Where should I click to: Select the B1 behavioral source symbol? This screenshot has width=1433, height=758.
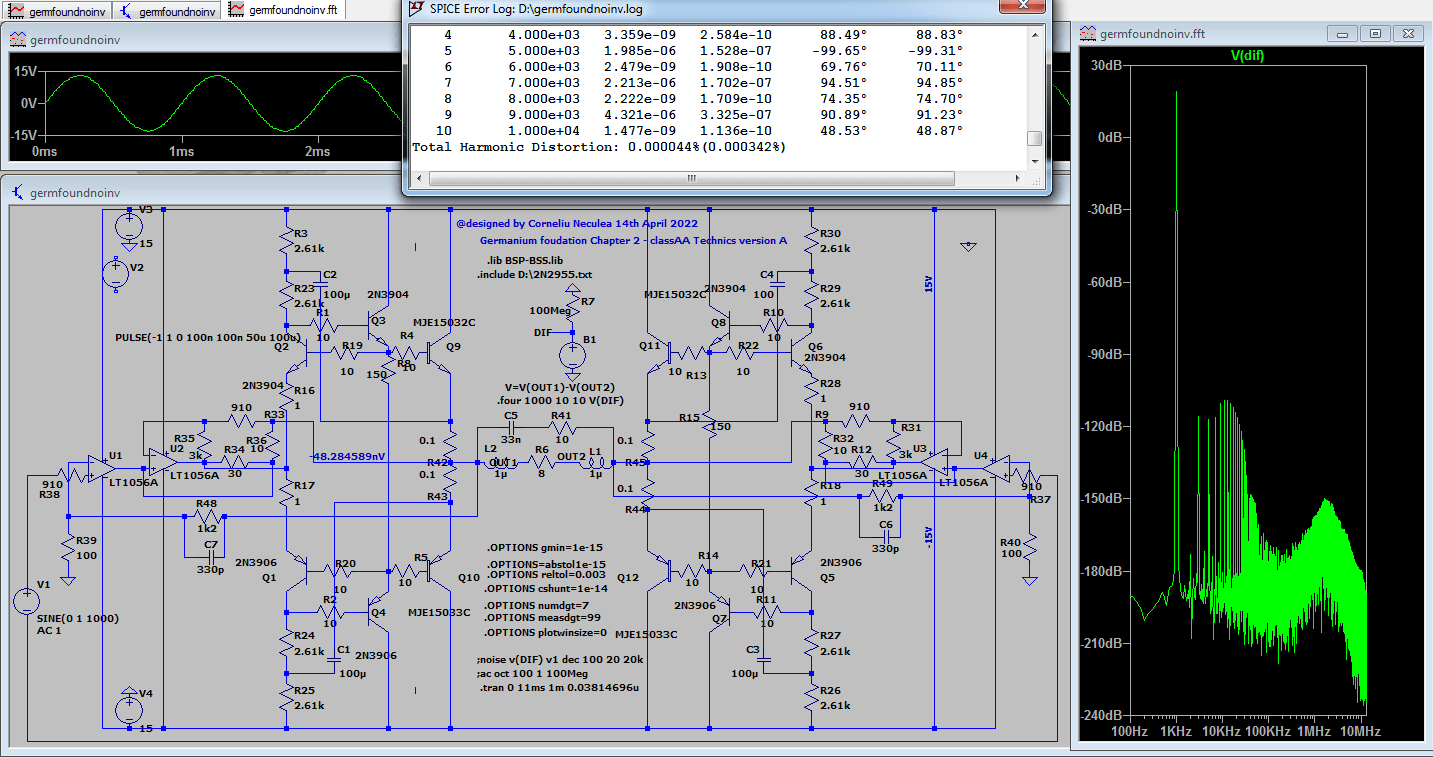[x=572, y=353]
